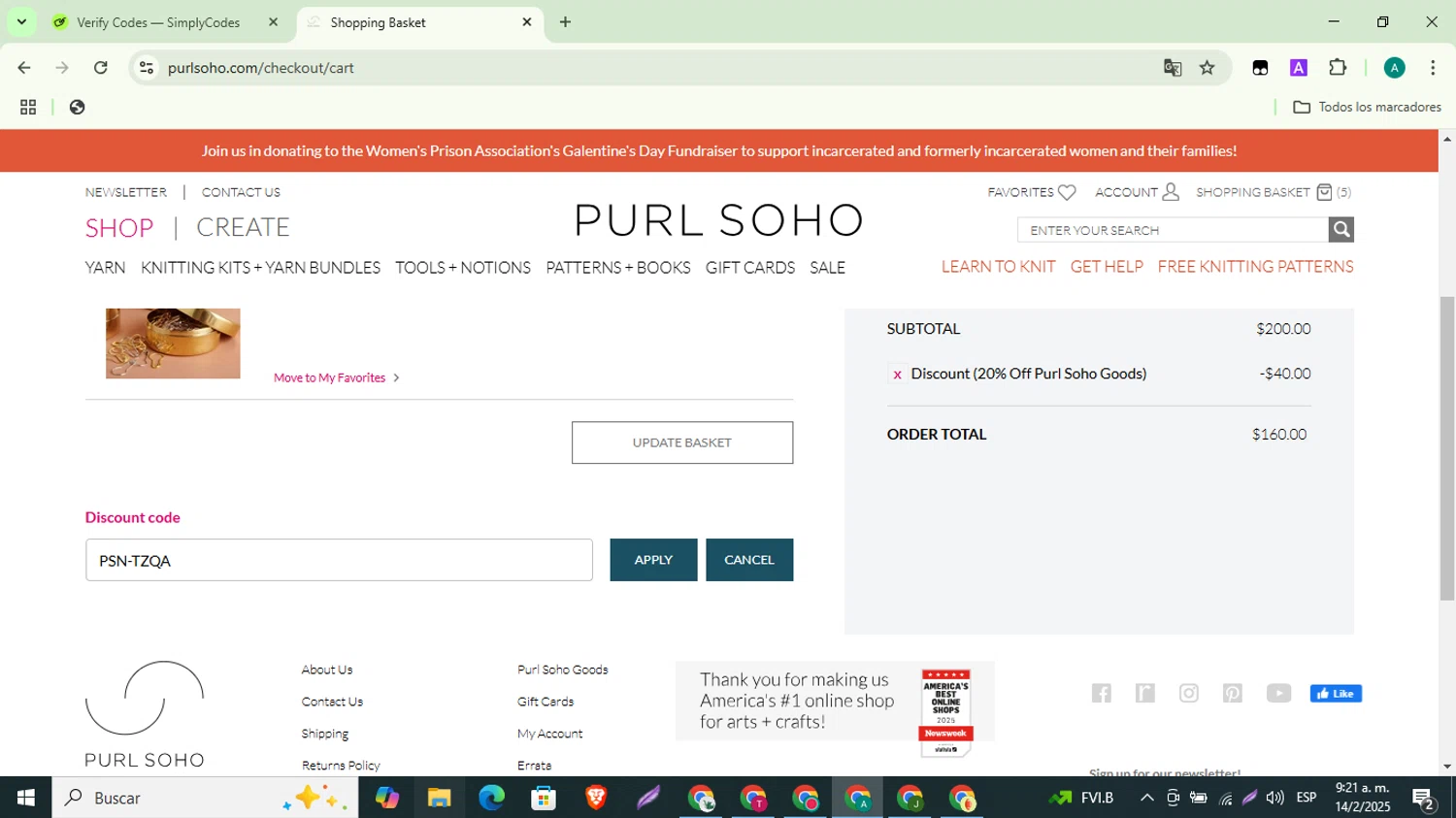Click the Update Basket button
This screenshot has width=1456, height=818.
tap(682, 442)
